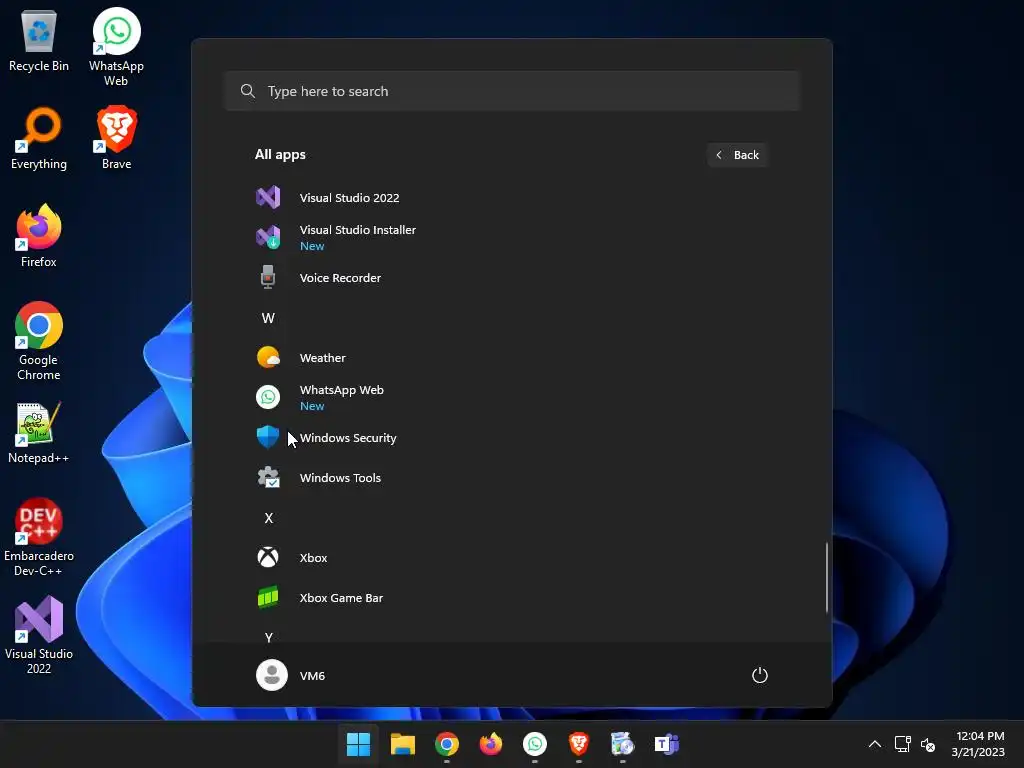Switch to Chrome in the taskbar
The width and height of the screenshot is (1024, 768).
[447, 744]
